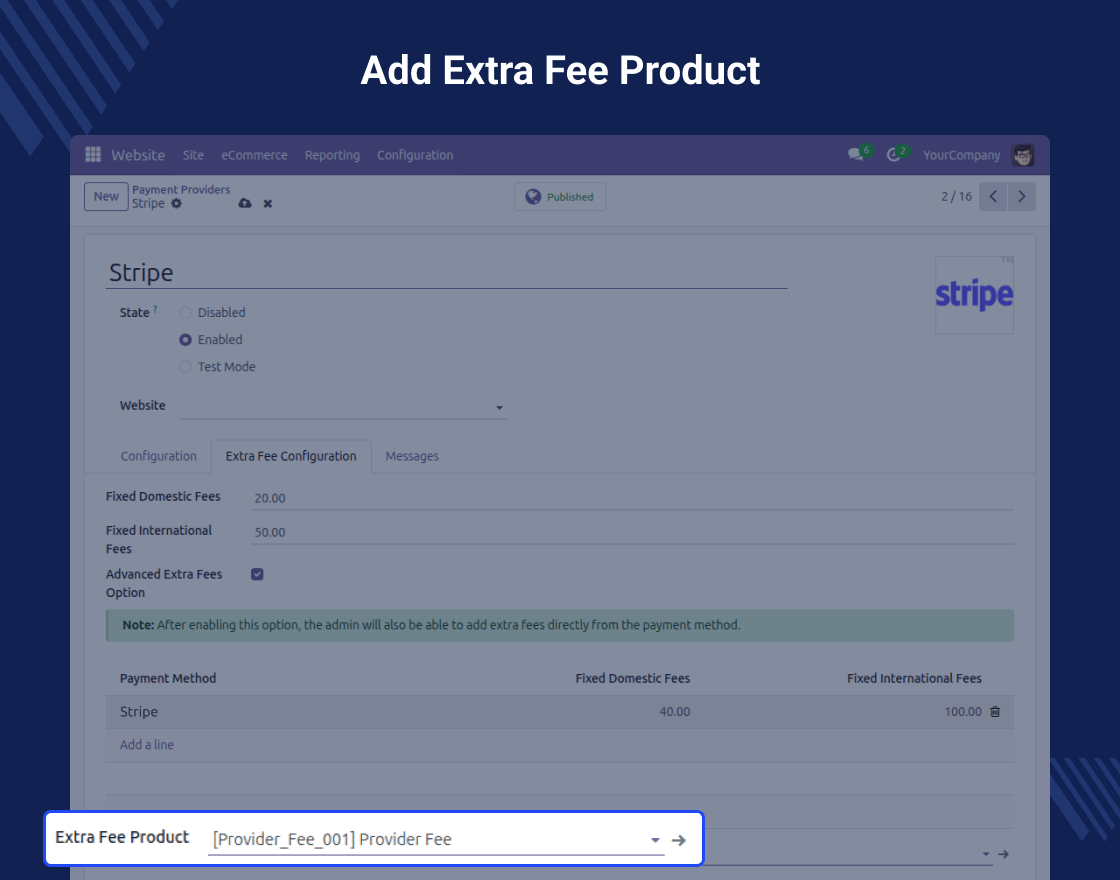Click the New button
This screenshot has height=880, width=1120.
click(106, 196)
